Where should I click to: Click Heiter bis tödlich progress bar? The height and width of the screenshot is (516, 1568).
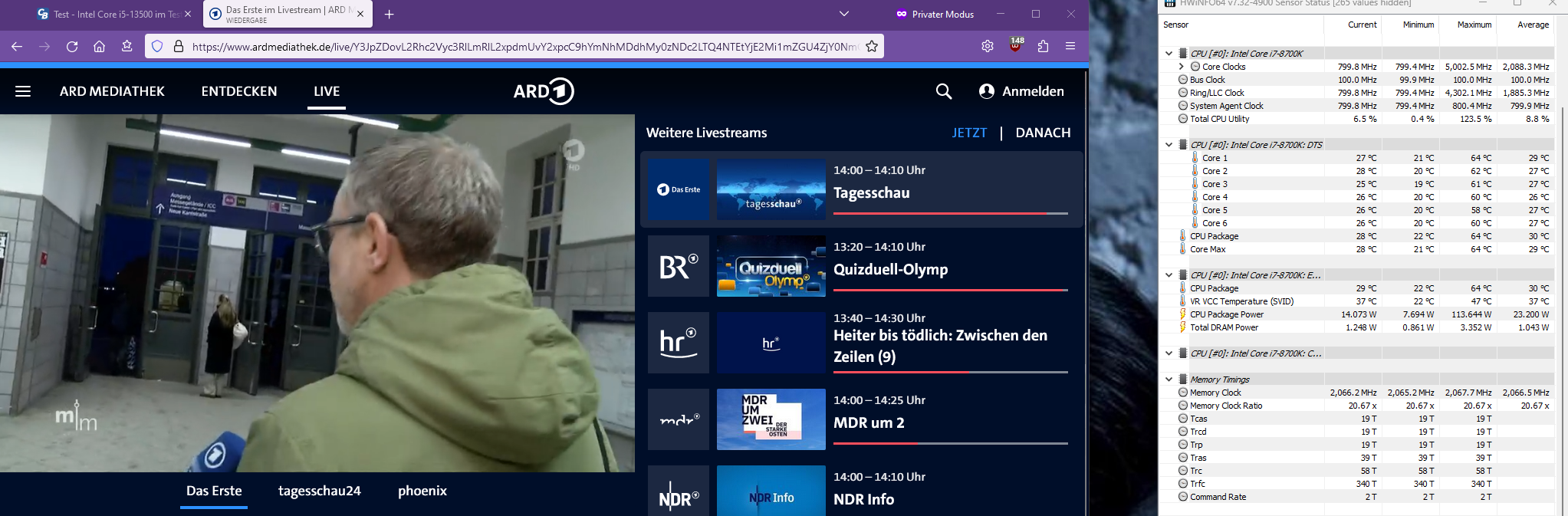click(951, 372)
